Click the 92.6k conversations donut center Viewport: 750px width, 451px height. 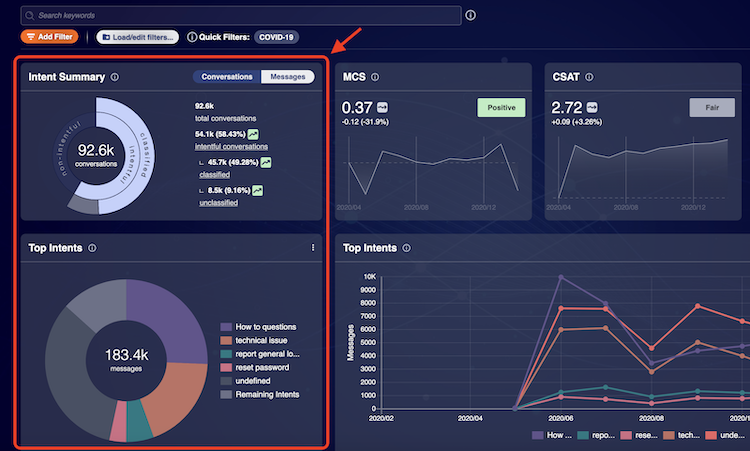(x=96, y=155)
